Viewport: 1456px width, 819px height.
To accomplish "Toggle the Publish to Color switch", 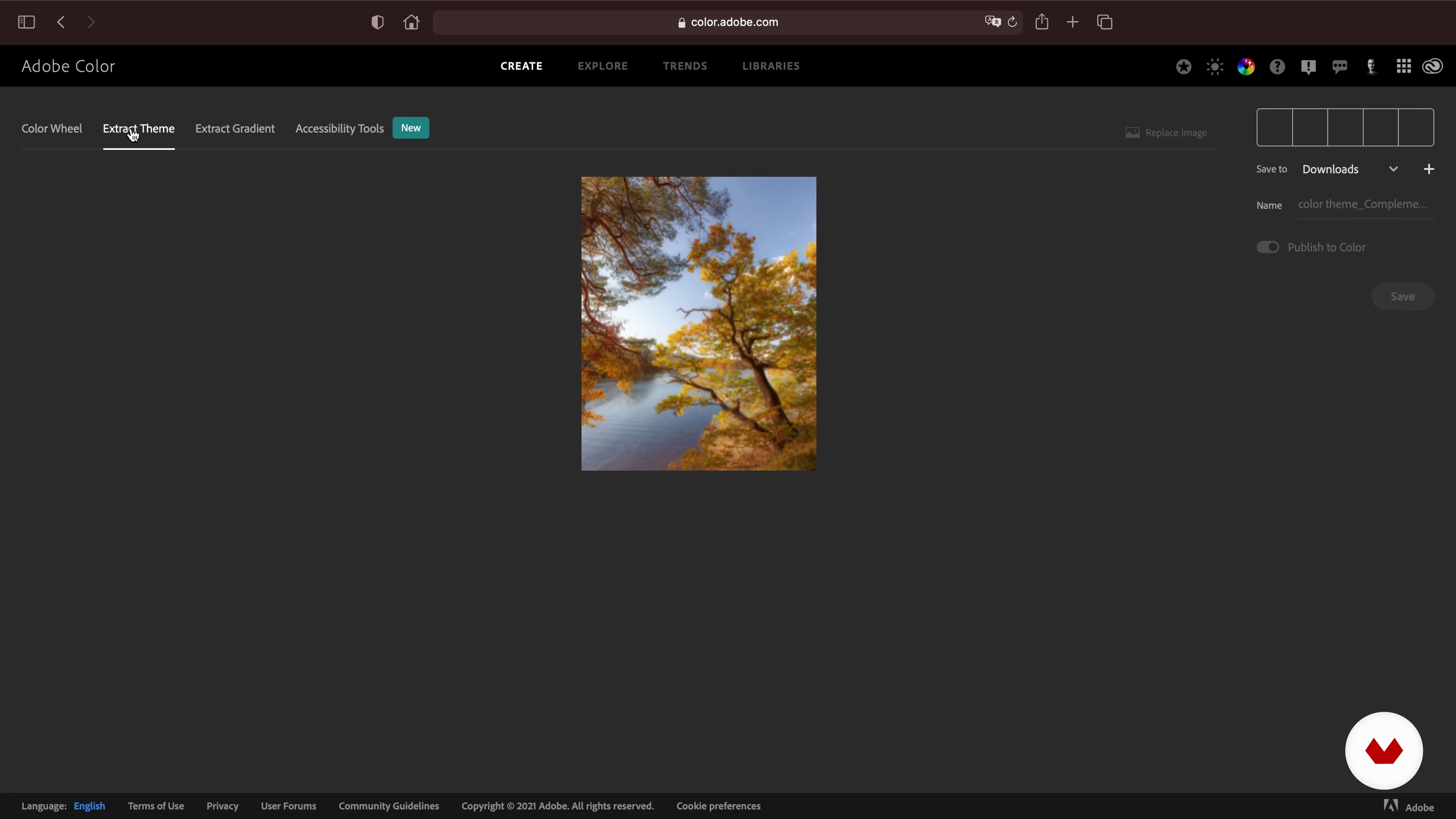I will 1267,247.
